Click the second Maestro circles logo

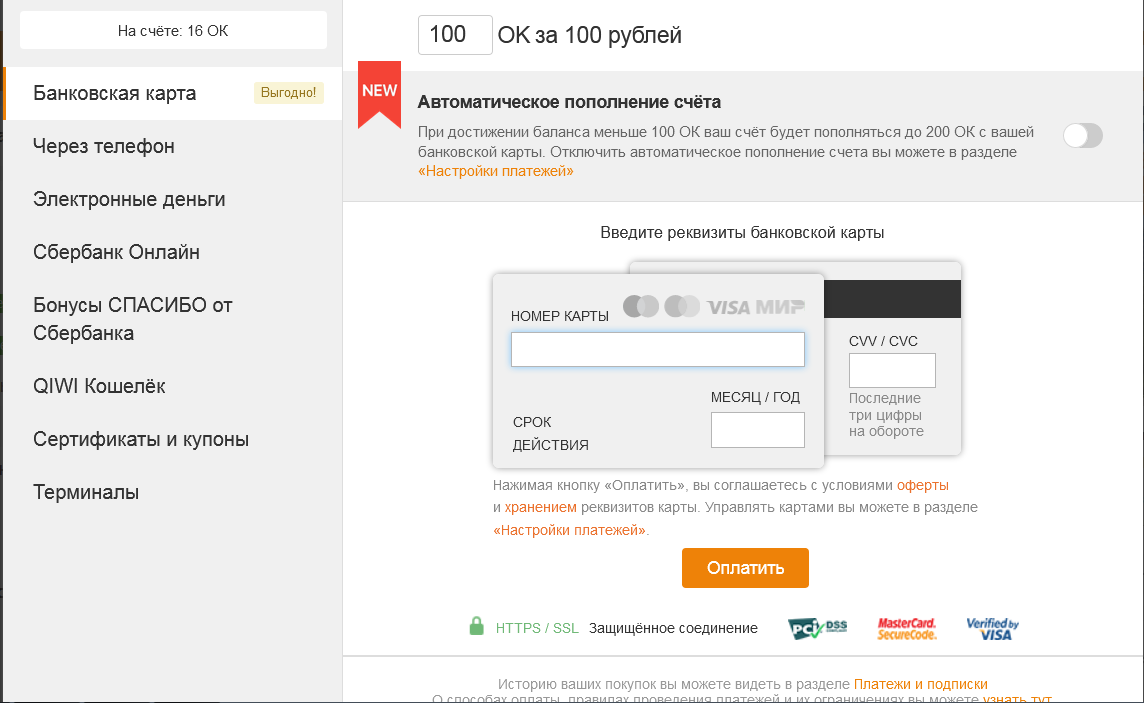point(682,306)
